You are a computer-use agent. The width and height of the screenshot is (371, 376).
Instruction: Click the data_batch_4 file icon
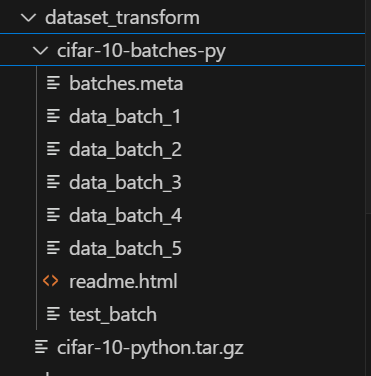point(53,215)
